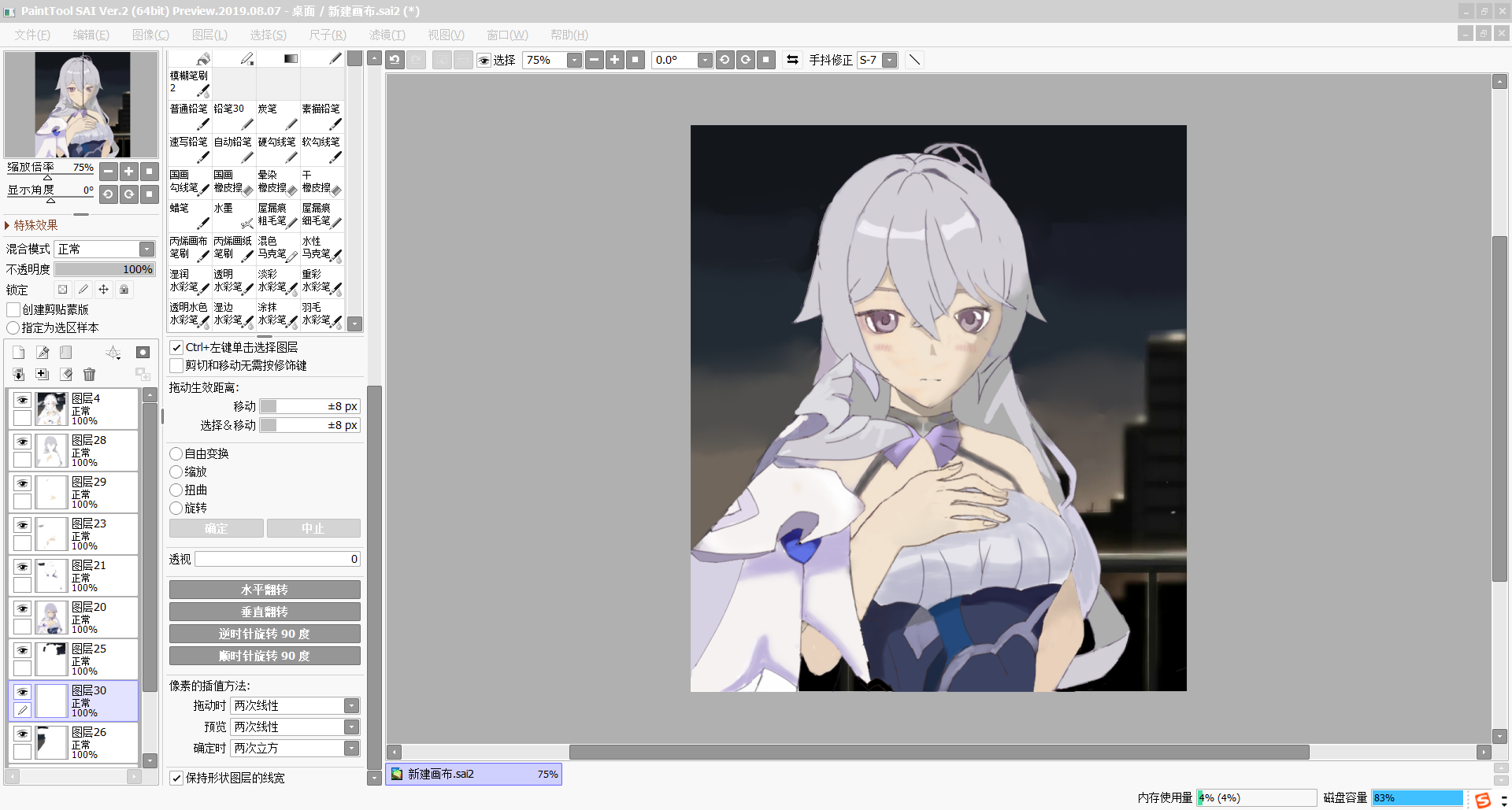Open the perspective guide dropdown icon

113,353
